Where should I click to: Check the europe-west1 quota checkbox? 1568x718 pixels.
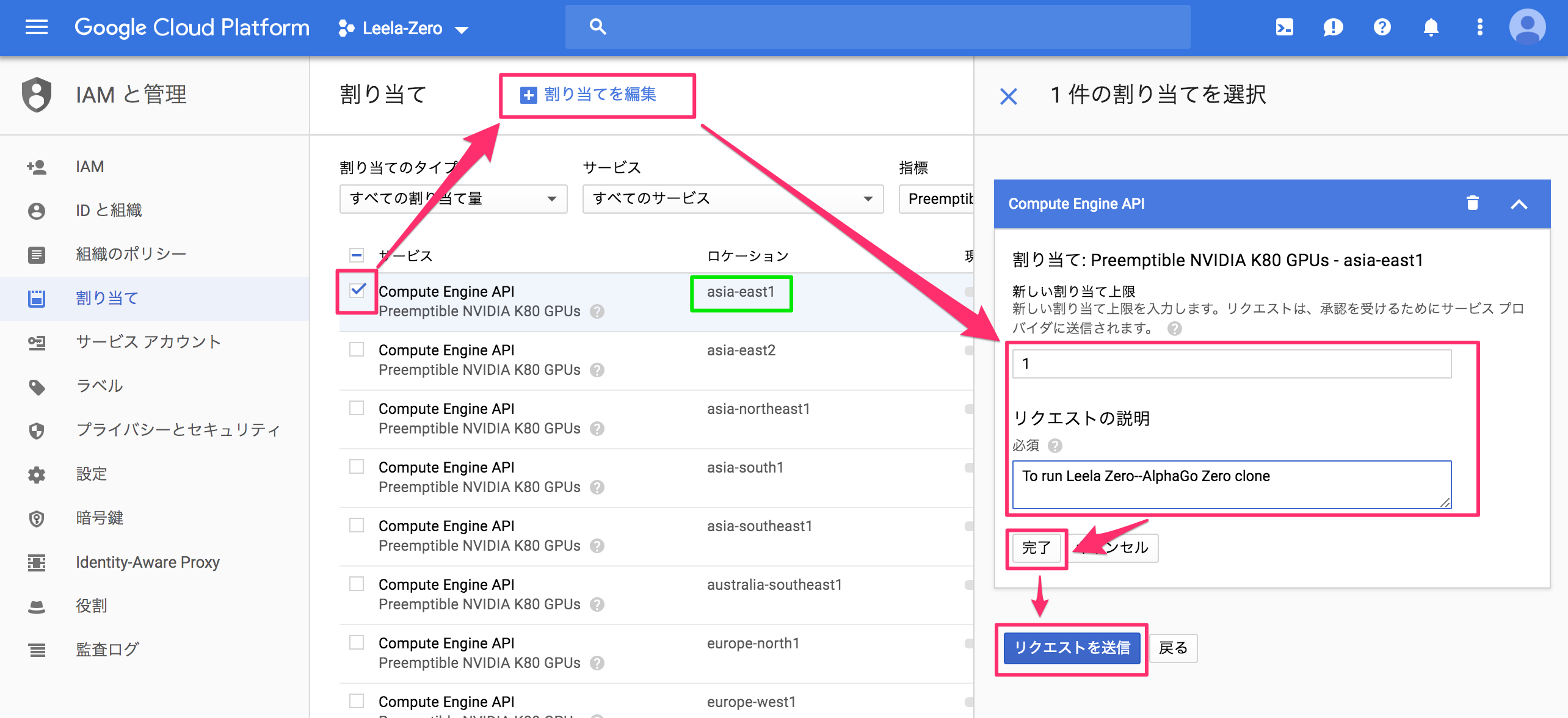coord(357,701)
